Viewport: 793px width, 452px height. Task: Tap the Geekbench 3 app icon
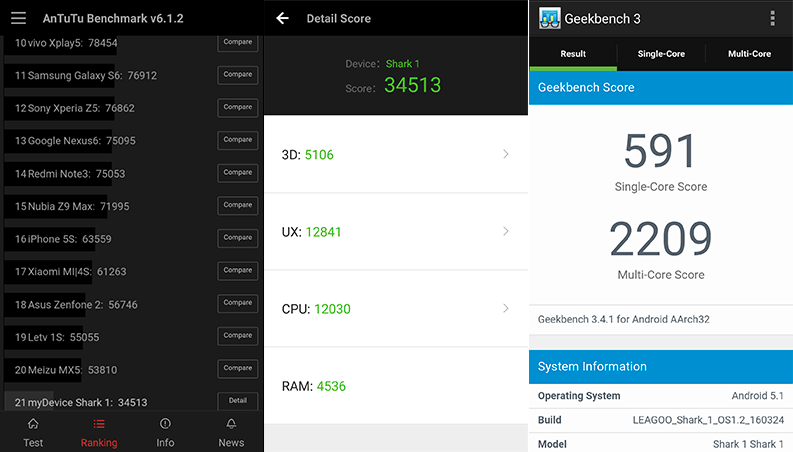(x=549, y=18)
